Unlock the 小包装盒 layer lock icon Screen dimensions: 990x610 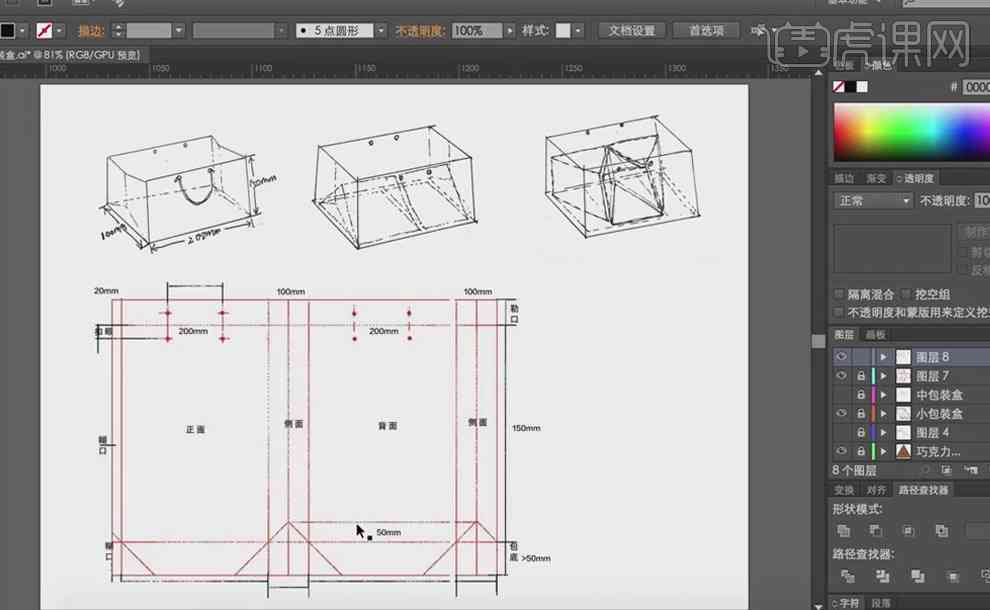pos(861,414)
